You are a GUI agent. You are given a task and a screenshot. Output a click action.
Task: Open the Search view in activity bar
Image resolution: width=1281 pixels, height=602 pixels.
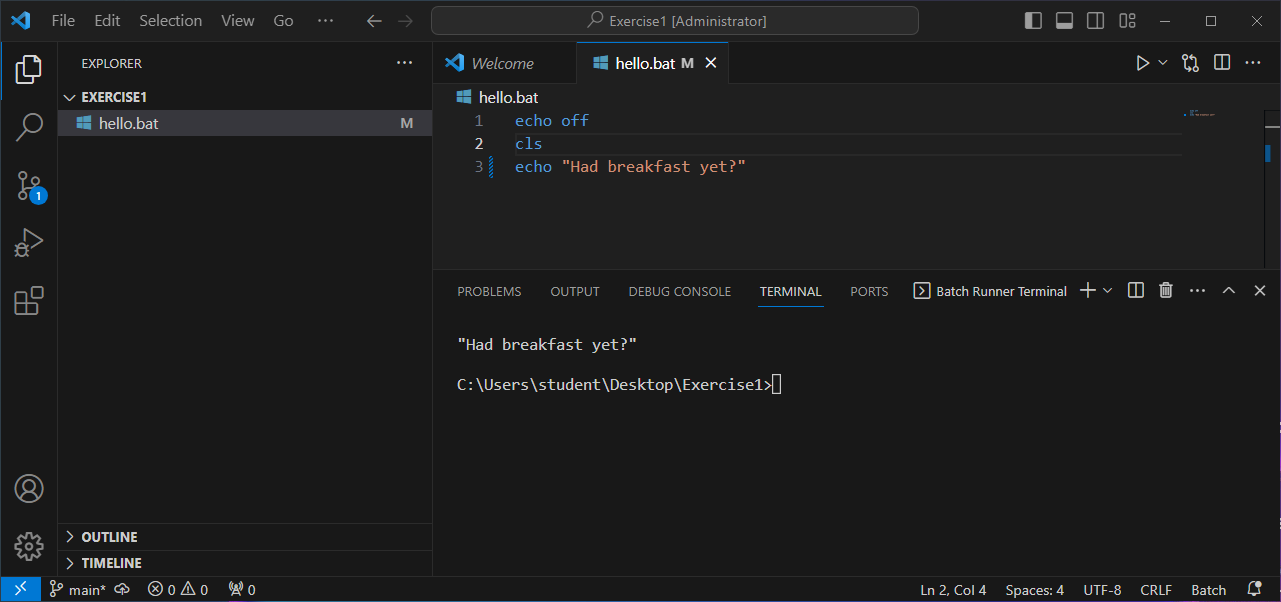click(x=29, y=127)
